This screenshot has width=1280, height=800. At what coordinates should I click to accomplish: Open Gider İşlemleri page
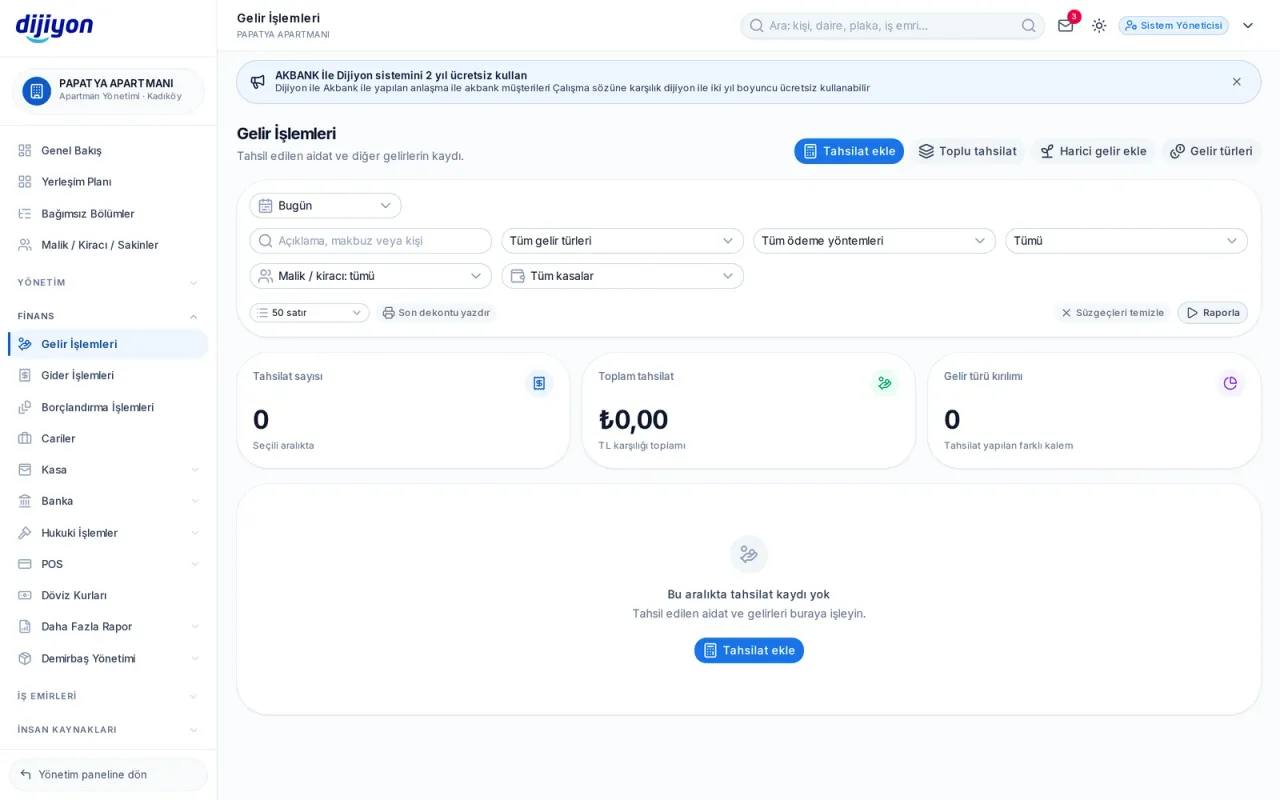108,376
